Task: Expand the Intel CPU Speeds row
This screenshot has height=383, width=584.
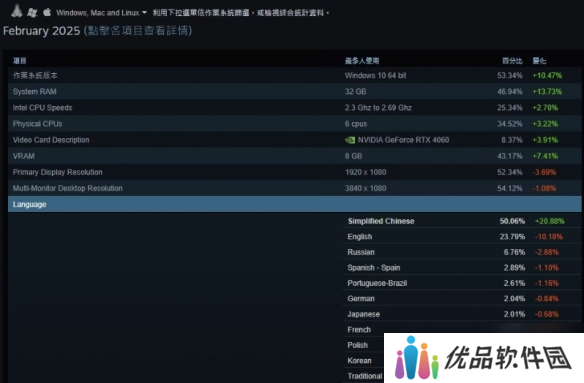Action: 295,108
